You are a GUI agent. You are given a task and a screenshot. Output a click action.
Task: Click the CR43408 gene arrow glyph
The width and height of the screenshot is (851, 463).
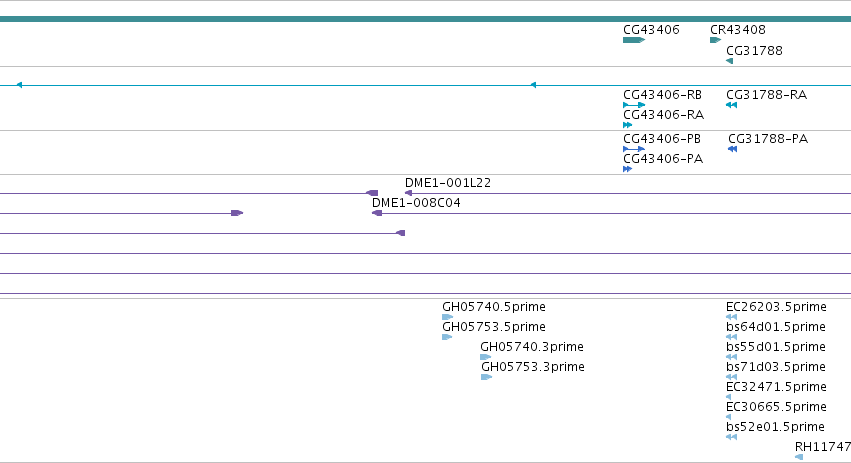click(715, 40)
